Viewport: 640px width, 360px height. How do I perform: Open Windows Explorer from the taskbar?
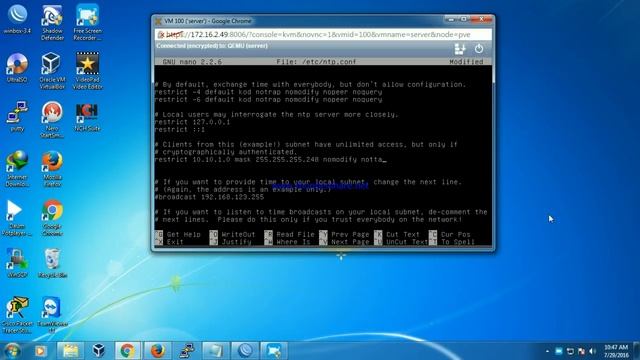click(70, 351)
